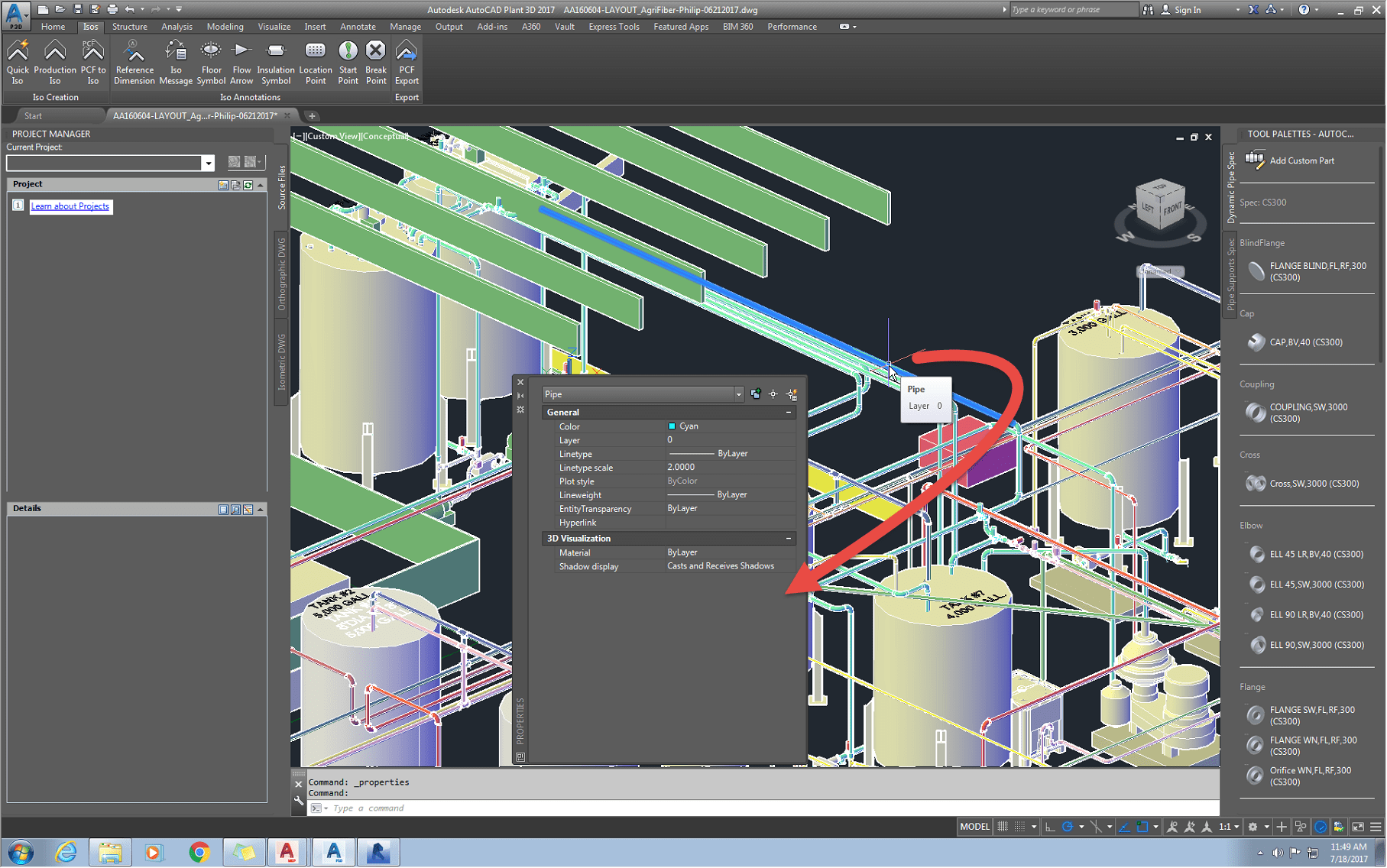Viewport: 1387px width, 868px height.
Task: Select the Isometric DWG side tab
Action: tap(281, 363)
